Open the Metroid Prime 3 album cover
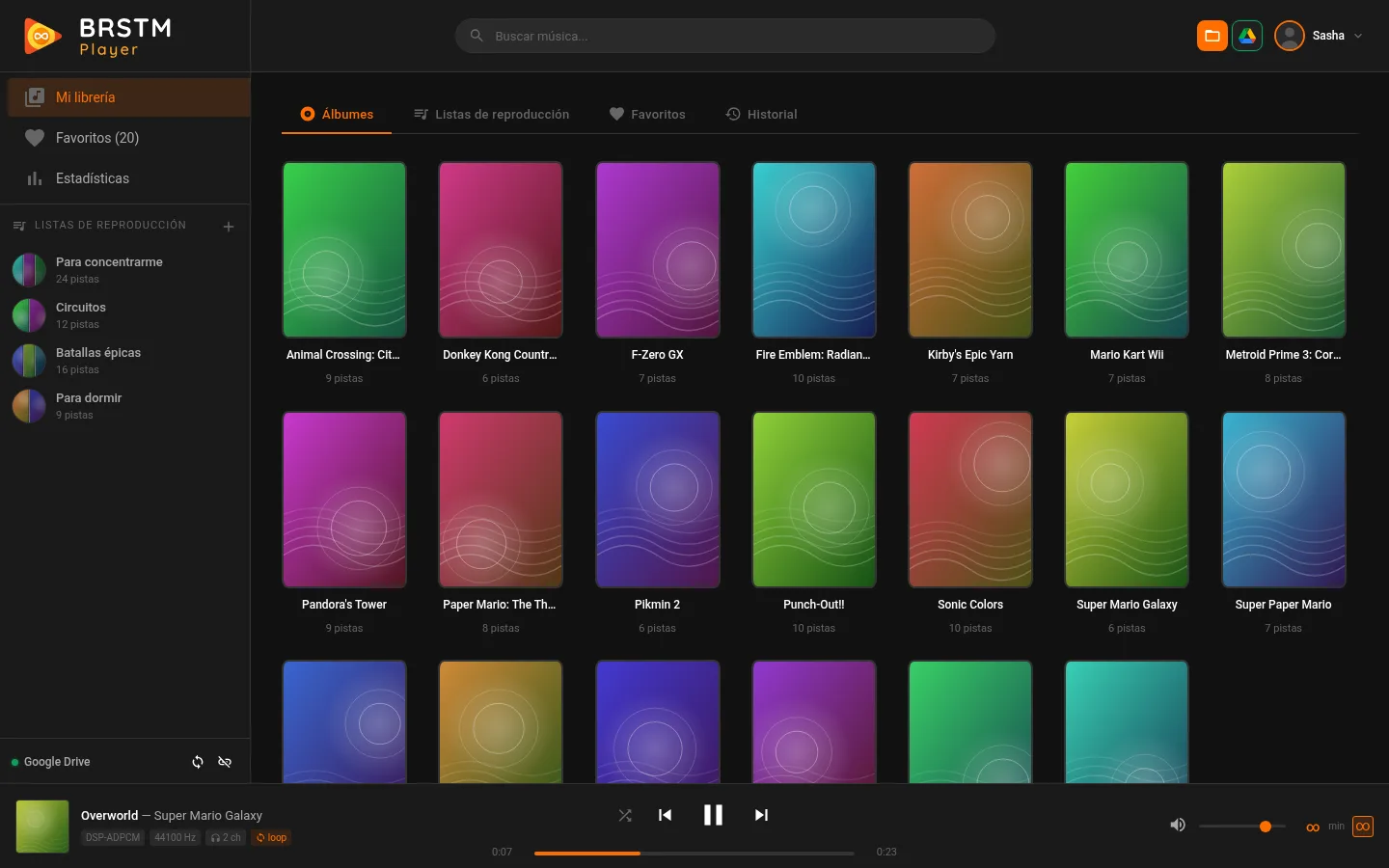 [1284, 250]
